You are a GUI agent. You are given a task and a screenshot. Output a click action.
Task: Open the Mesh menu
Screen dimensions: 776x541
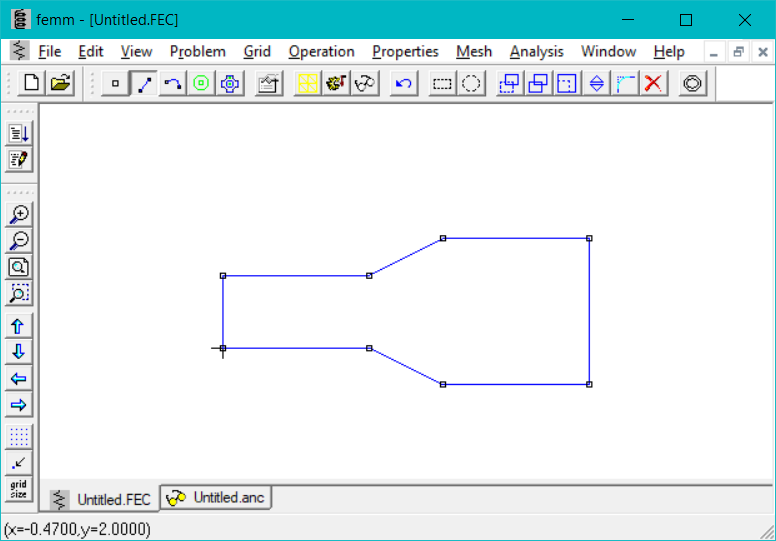pos(474,51)
